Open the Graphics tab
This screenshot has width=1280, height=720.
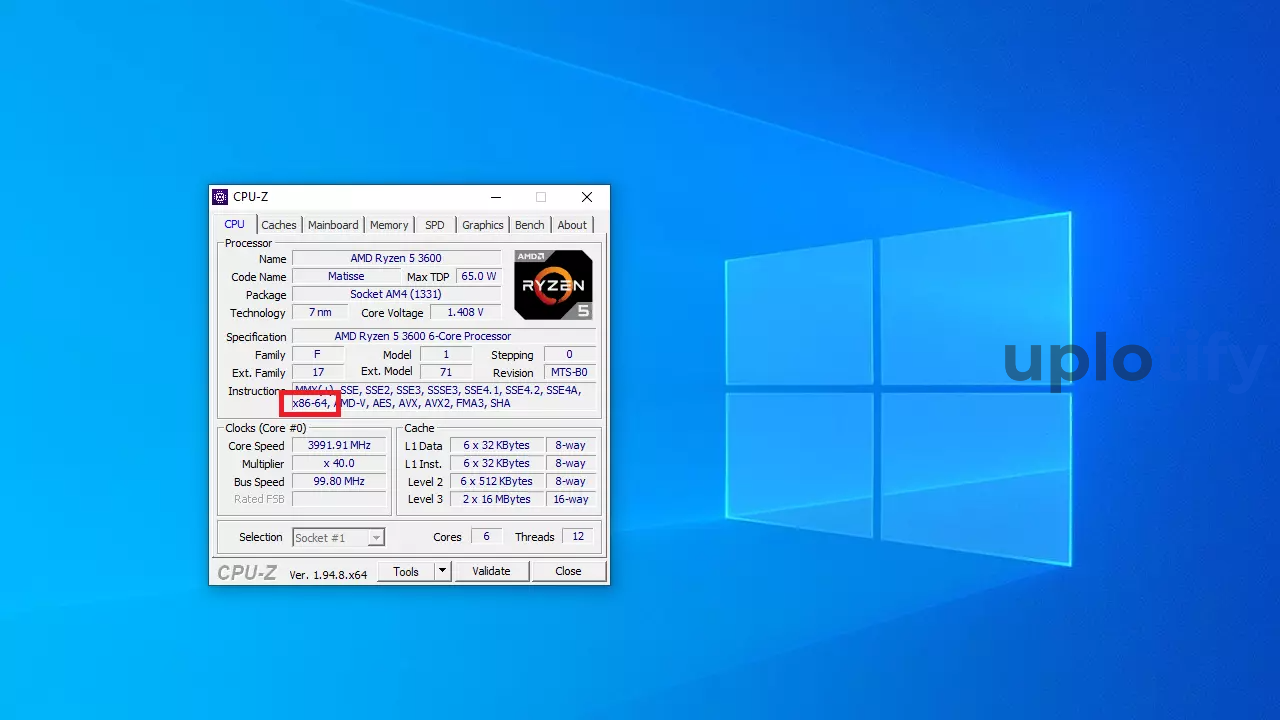pyautogui.click(x=483, y=225)
